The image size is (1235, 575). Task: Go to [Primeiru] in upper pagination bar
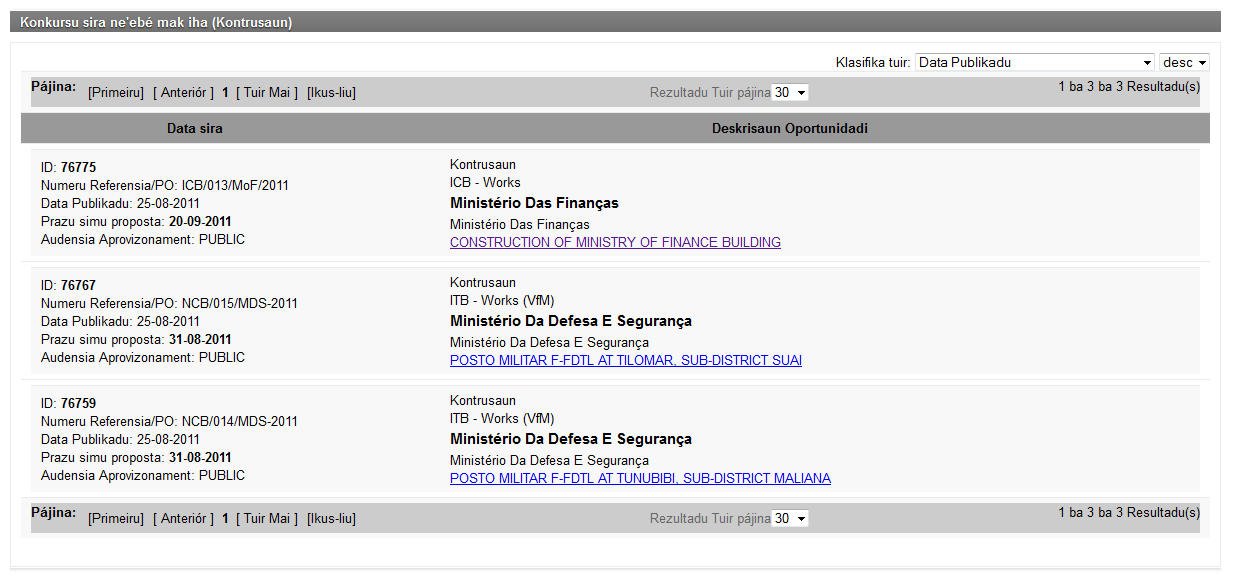[116, 93]
